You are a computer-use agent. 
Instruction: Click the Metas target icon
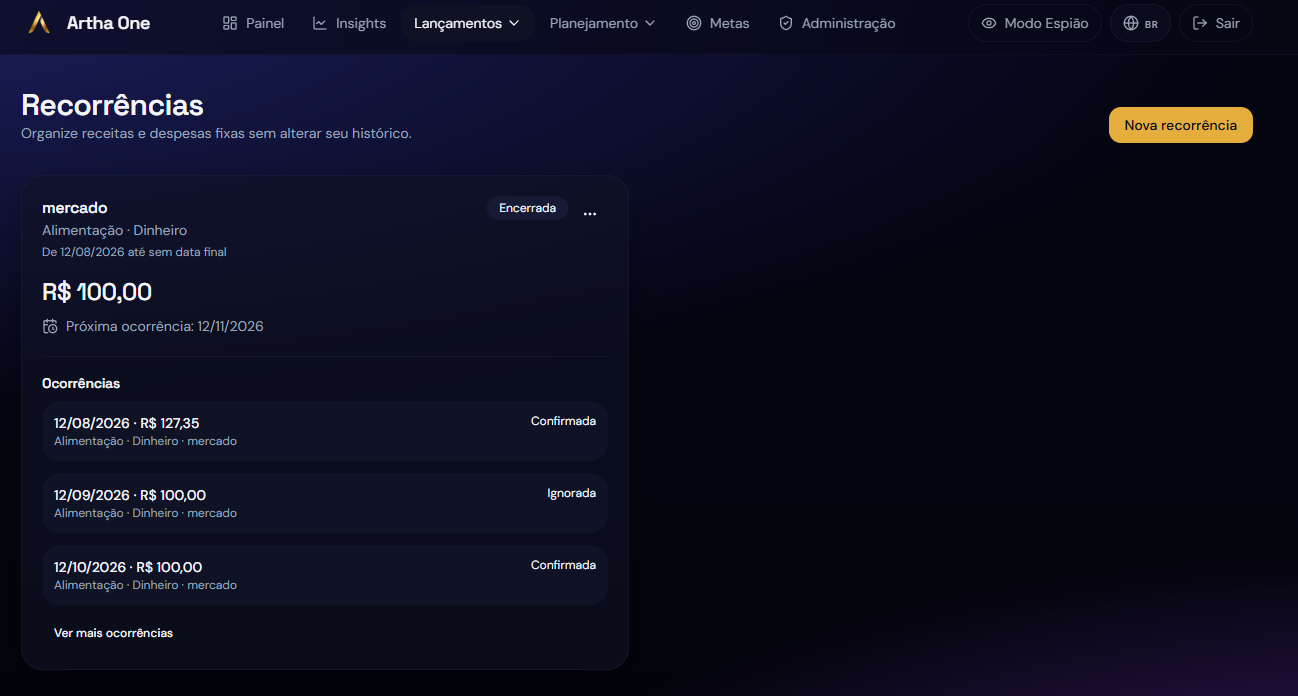[694, 23]
